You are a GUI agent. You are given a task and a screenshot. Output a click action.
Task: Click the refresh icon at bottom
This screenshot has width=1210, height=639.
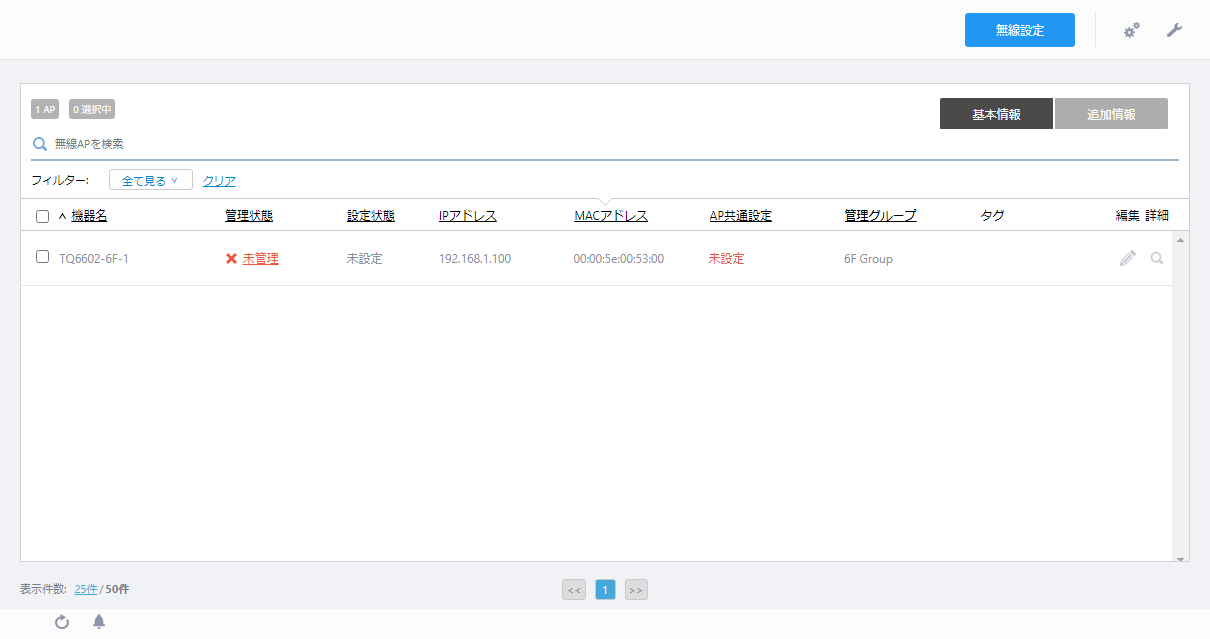click(x=62, y=622)
